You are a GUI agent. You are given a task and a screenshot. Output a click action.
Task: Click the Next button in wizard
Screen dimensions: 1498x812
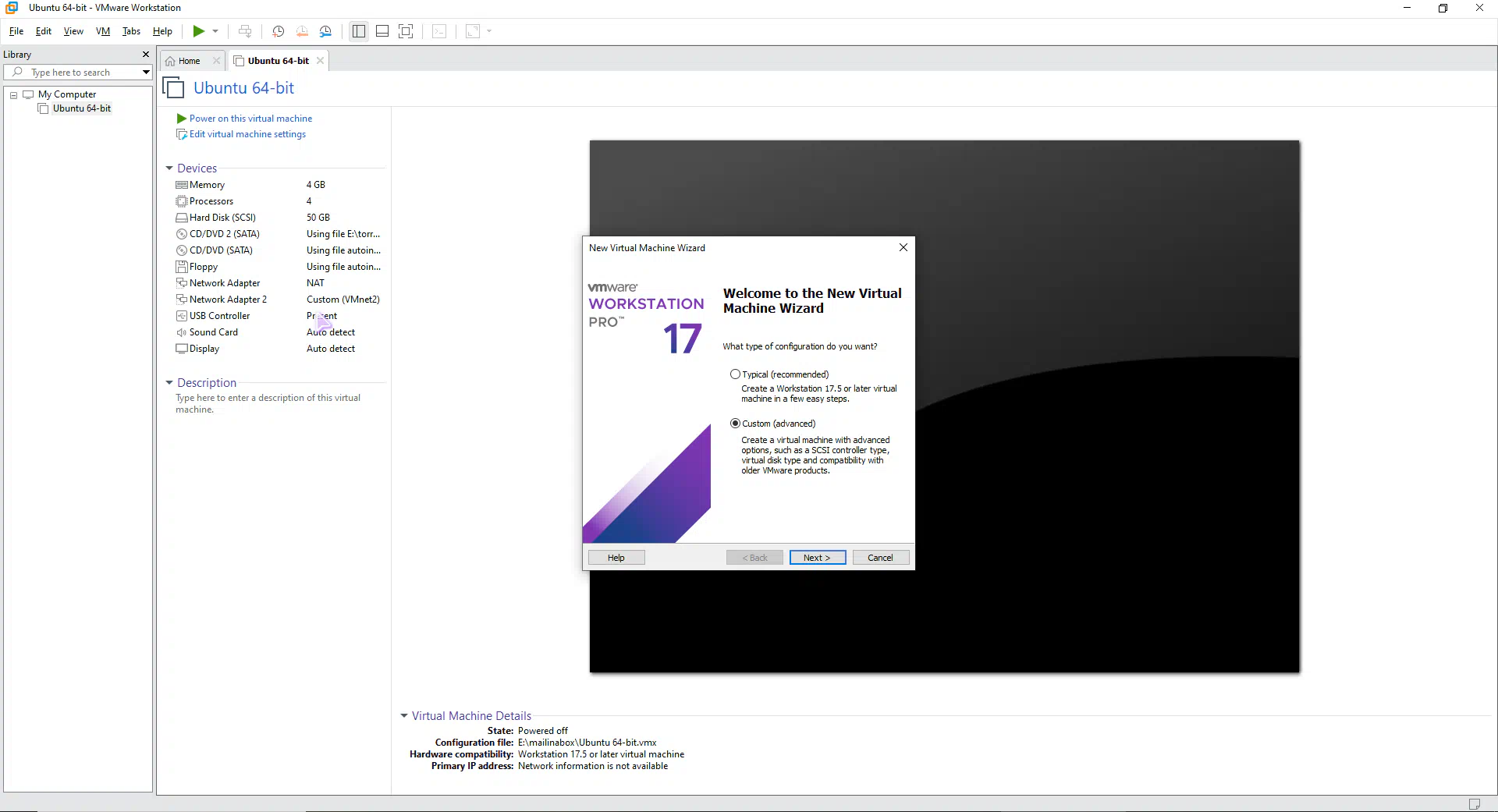(x=817, y=558)
